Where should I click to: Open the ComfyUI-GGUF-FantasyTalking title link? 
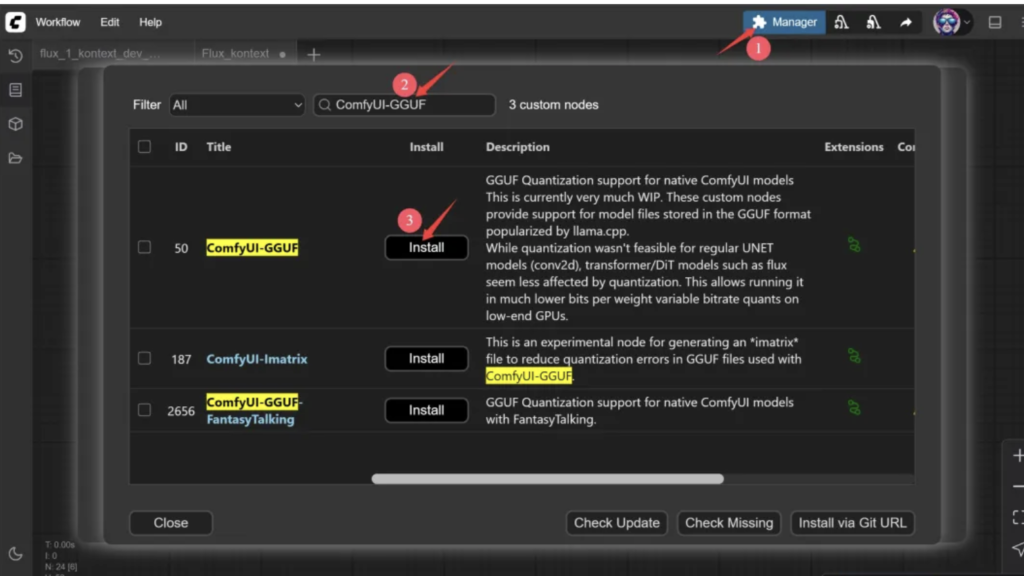point(254,411)
